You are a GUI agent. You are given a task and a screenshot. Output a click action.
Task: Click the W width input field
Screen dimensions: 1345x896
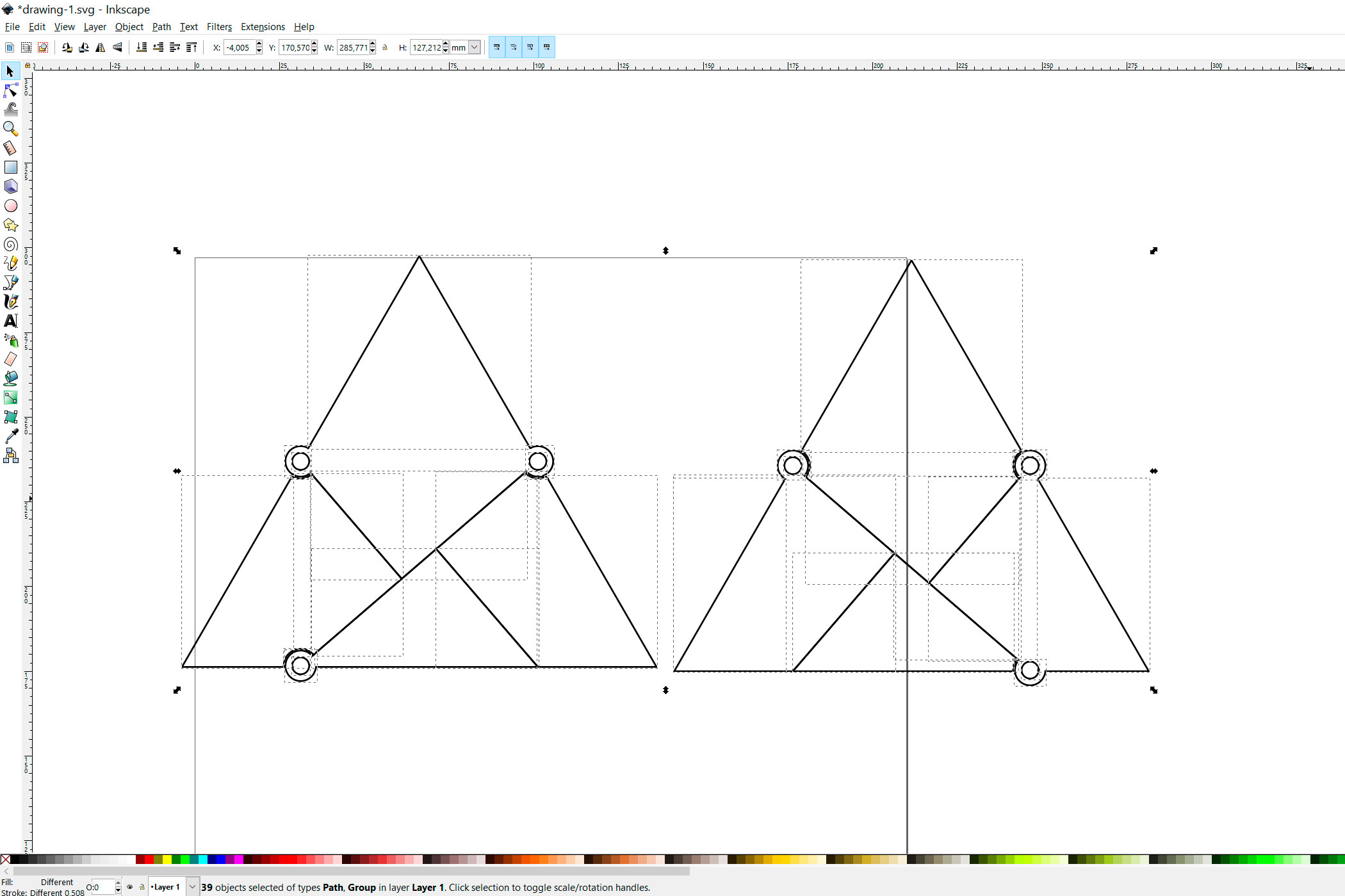pyautogui.click(x=353, y=47)
